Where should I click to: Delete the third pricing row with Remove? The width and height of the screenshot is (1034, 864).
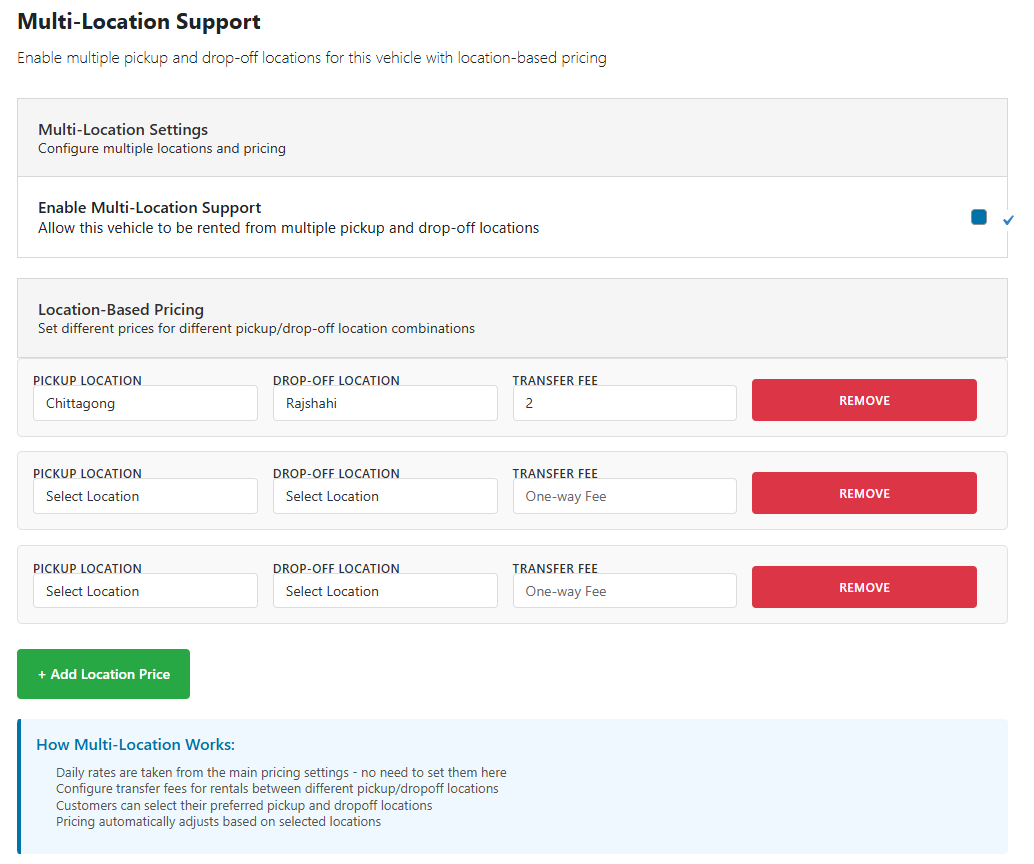[x=864, y=587]
